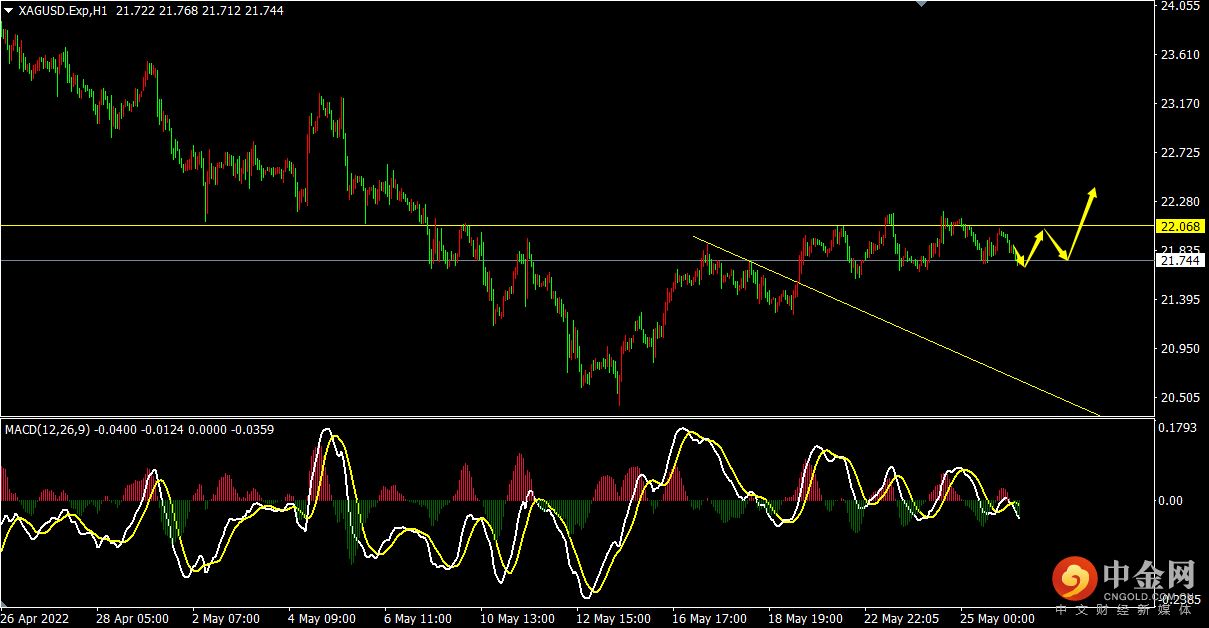Click the 18 May 19:00 time label
Image resolution: width=1209 pixels, height=628 pixels.
click(x=807, y=619)
